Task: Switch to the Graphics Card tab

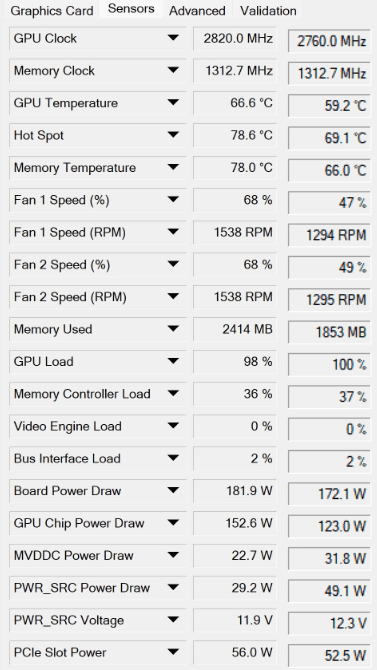Action: pyautogui.click(x=52, y=11)
